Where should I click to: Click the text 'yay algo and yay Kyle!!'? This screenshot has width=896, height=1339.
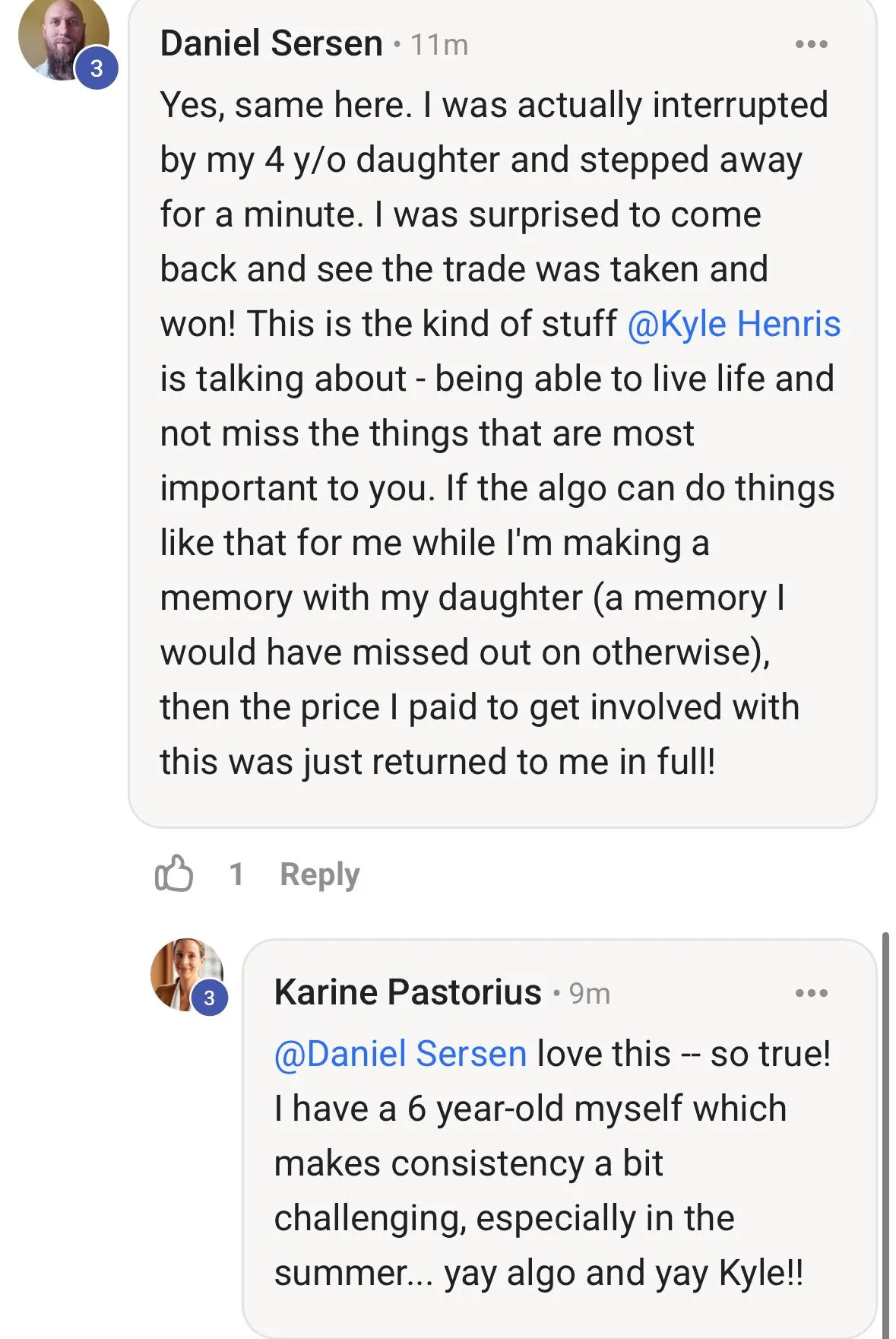coord(624,1274)
